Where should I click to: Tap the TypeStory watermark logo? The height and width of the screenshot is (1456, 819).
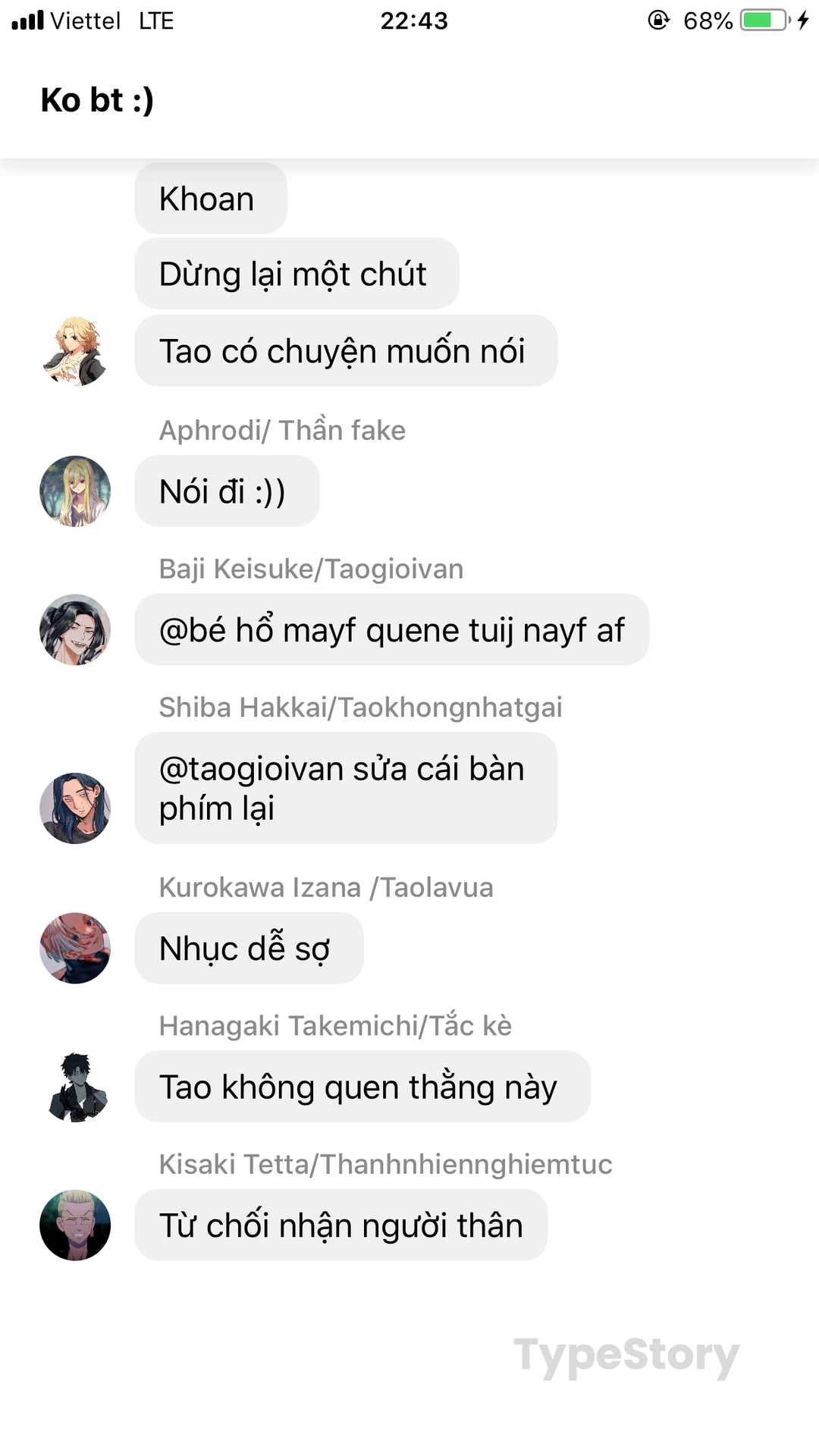click(626, 1356)
